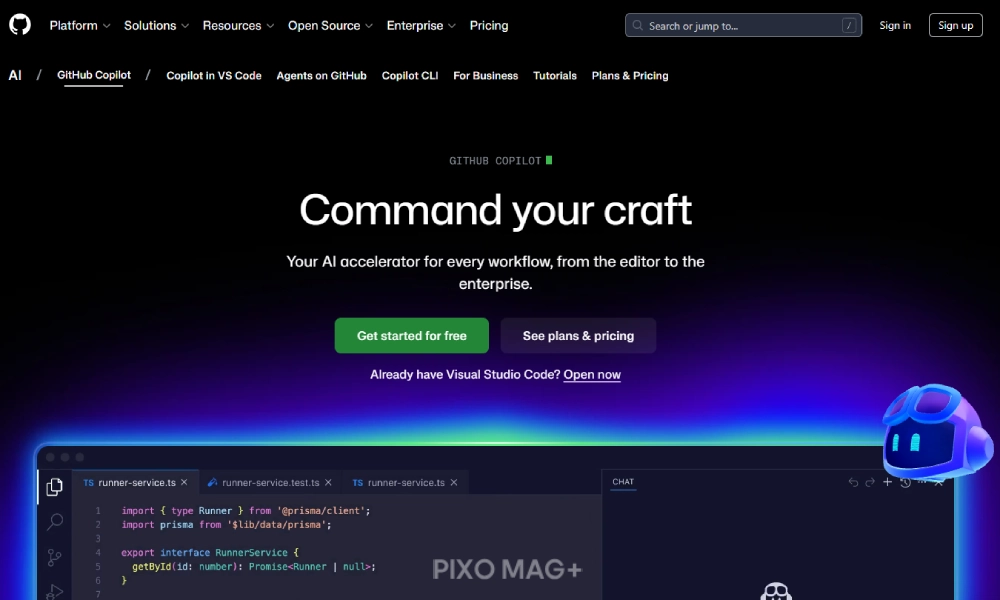Image resolution: width=1000 pixels, height=600 pixels.
Task: Focus the Search or jump to field
Action: (744, 26)
